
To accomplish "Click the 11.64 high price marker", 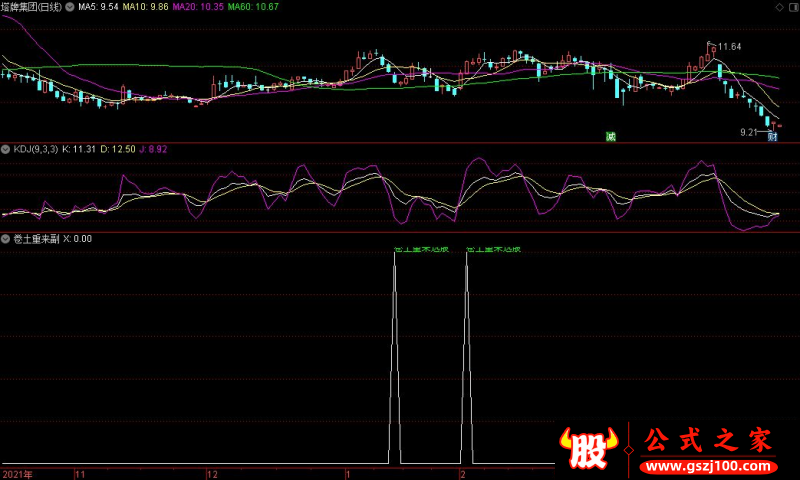I will click(x=729, y=47).
